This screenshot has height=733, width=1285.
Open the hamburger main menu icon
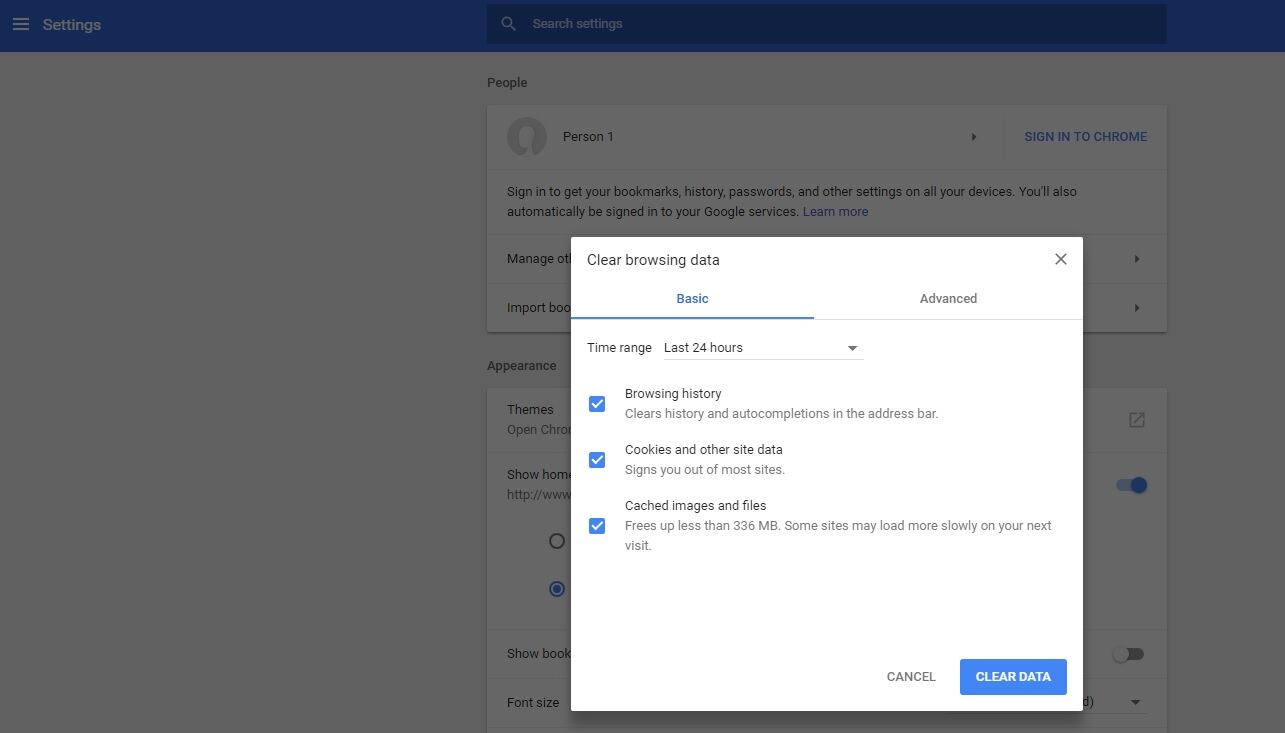20,24
